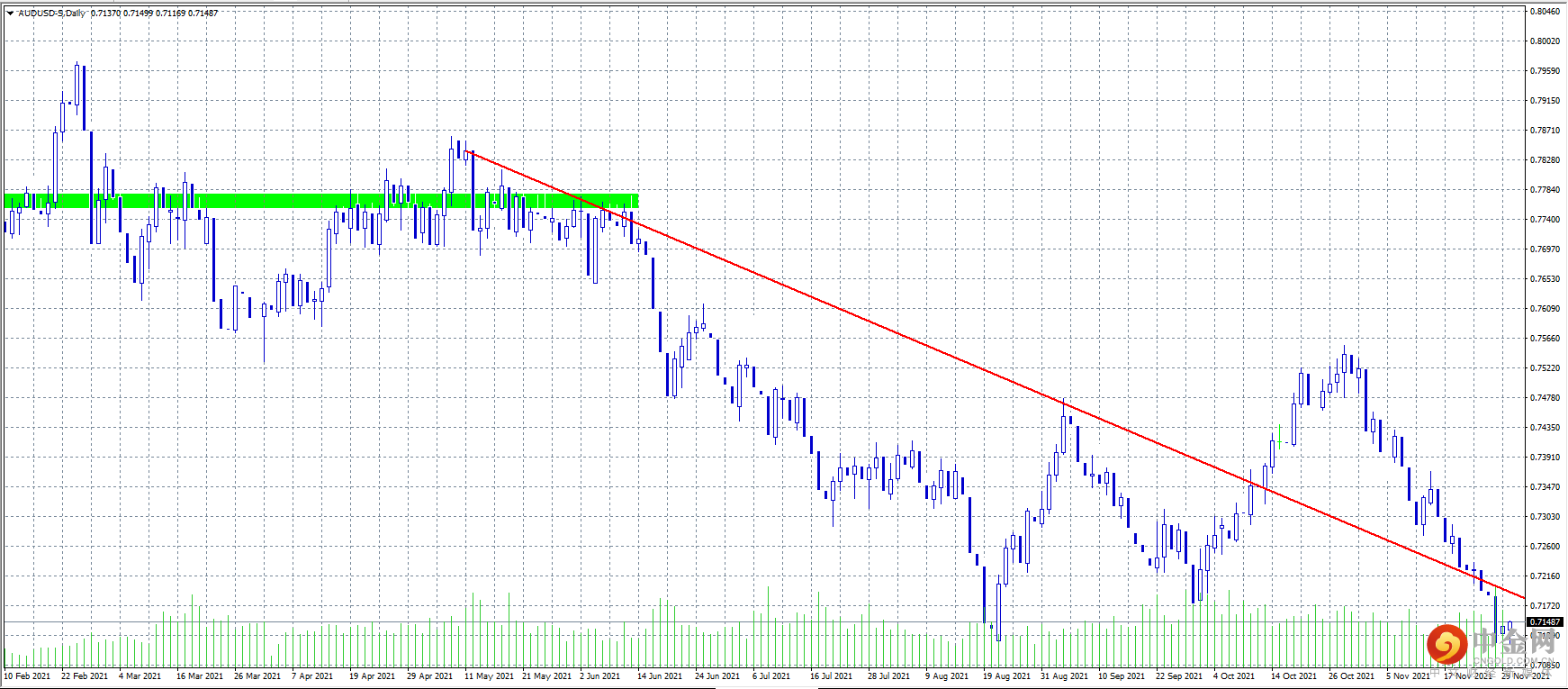Click the 10 Feb 2021 date label
The height and width of the screenshot is (689, 1568).
point(27,676)
